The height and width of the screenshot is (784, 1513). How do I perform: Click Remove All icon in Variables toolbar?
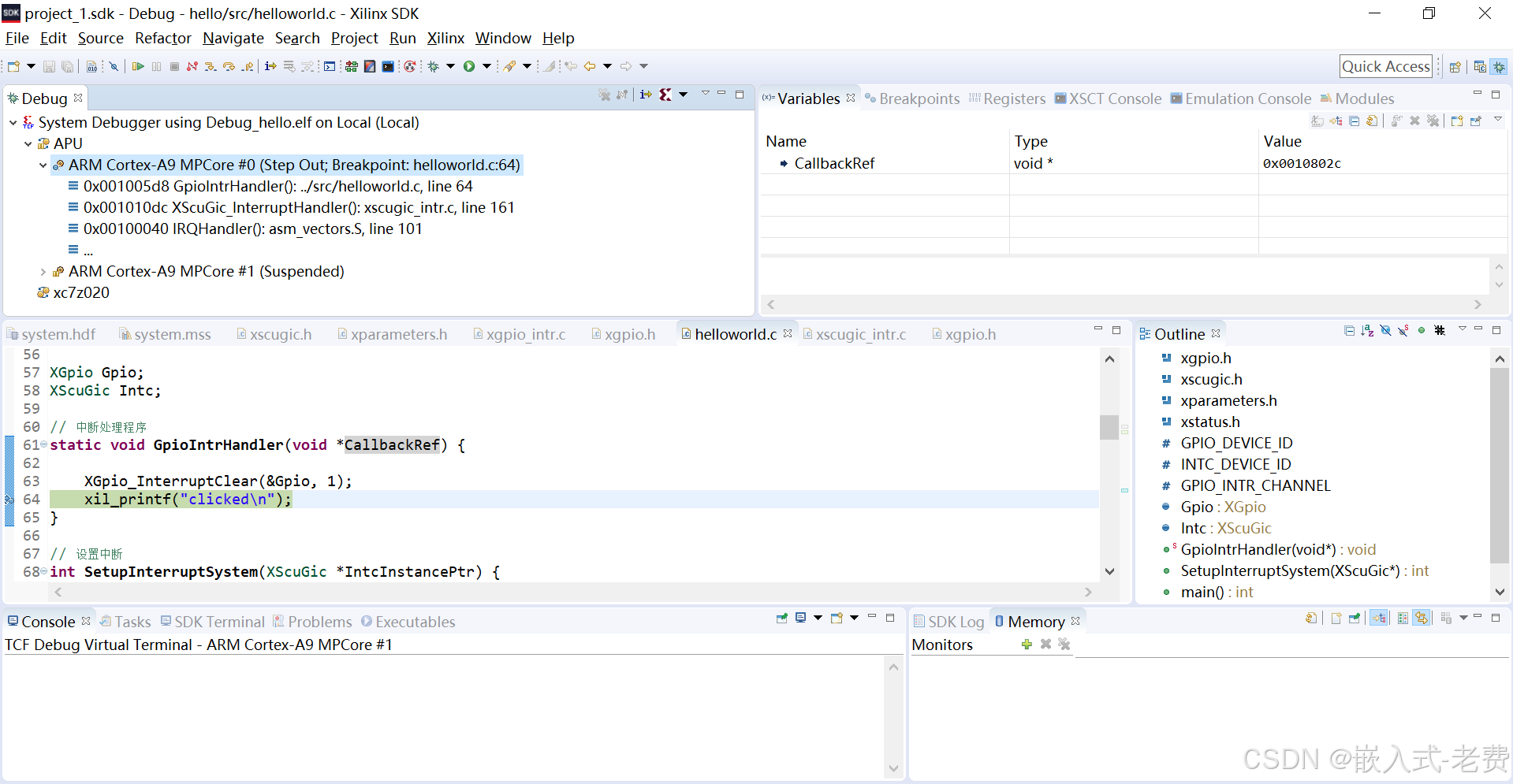1433,121
